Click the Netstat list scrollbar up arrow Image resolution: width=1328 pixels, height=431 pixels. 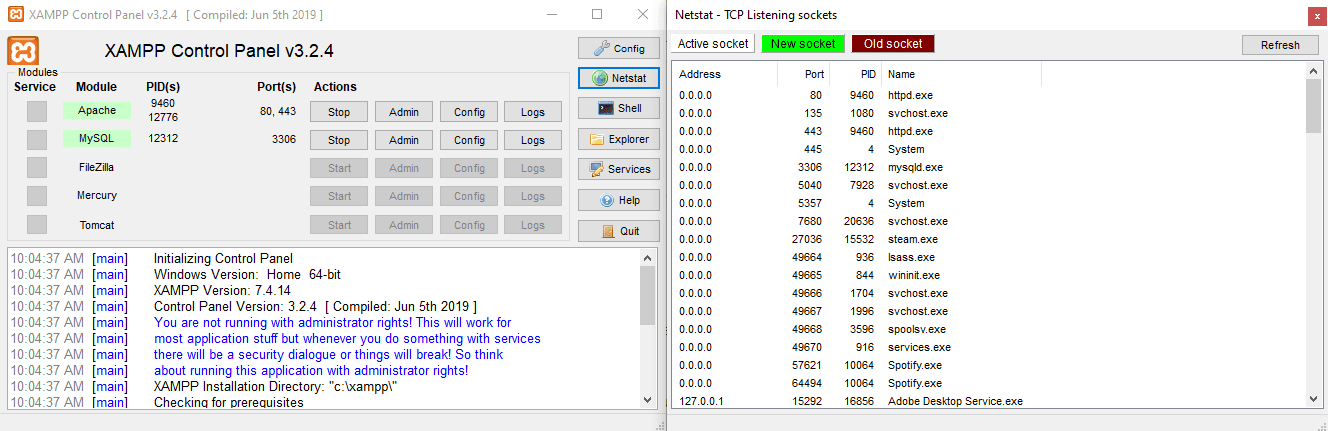pyautogui.click(x=1313, y=71)
